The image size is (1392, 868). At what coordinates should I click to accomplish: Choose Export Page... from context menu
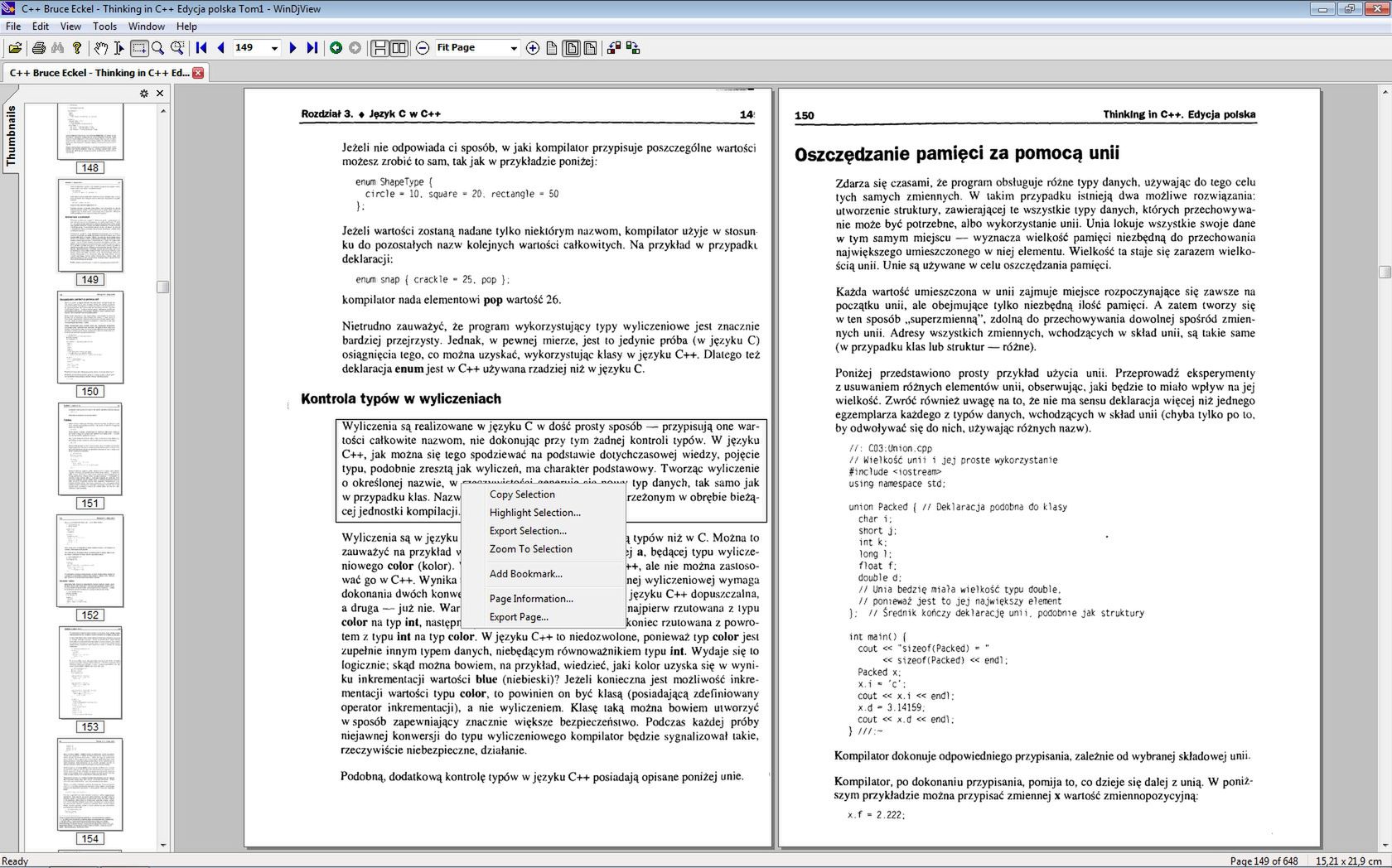click(543, 617)
